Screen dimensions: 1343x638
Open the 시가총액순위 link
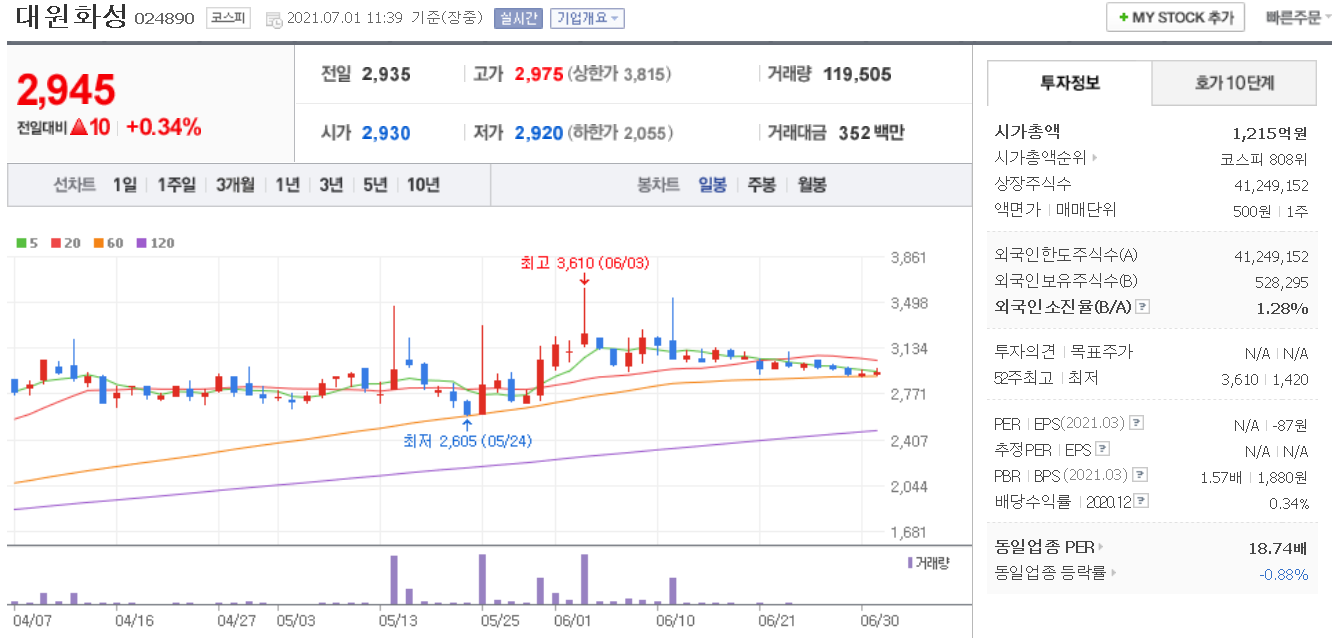[x=1046, y=158]
